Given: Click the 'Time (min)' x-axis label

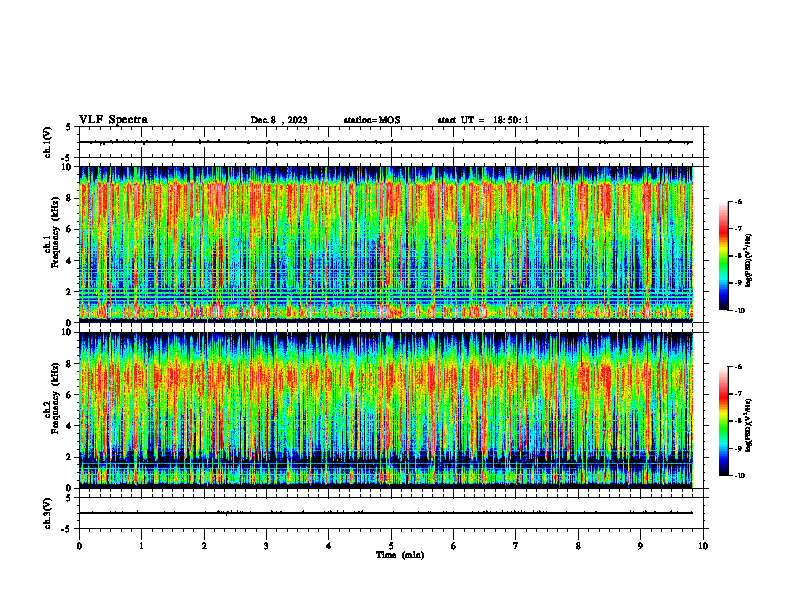Looking at the screenshot, I should [400, 555].
